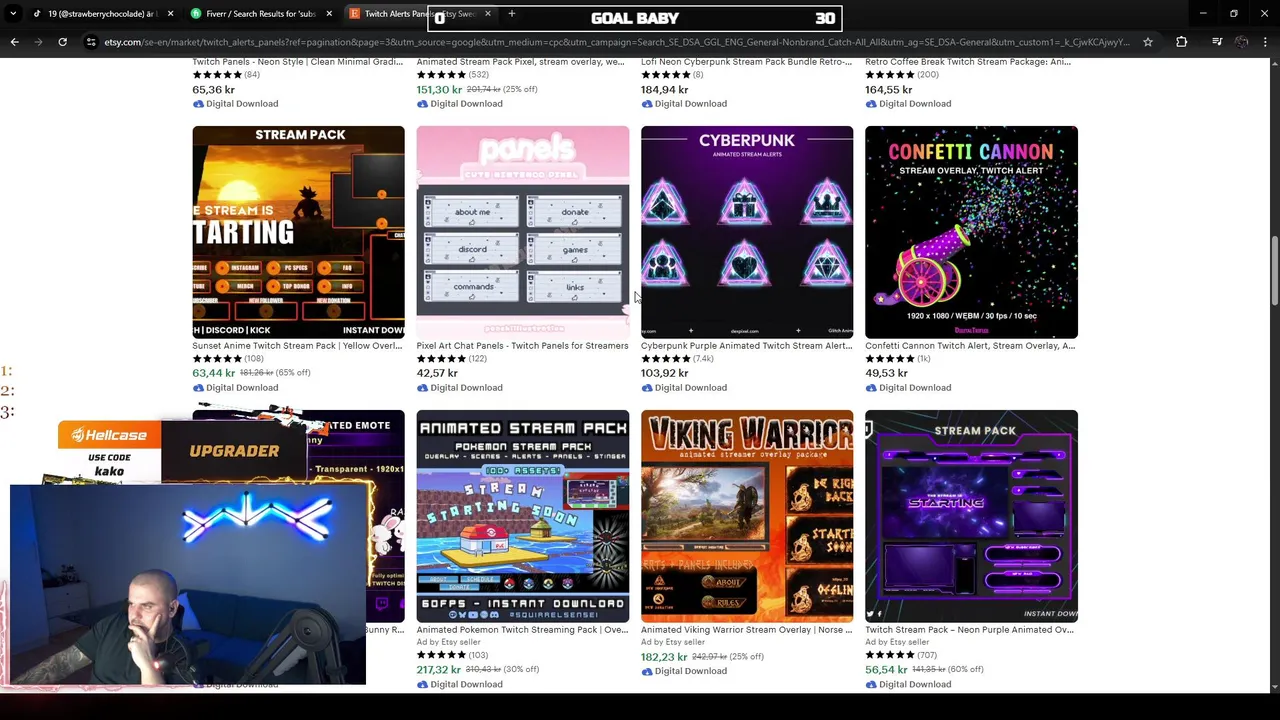Open the Chrome profile avatar
This screenshot has height=720, width=1280.
click(x=1241, y=42)
